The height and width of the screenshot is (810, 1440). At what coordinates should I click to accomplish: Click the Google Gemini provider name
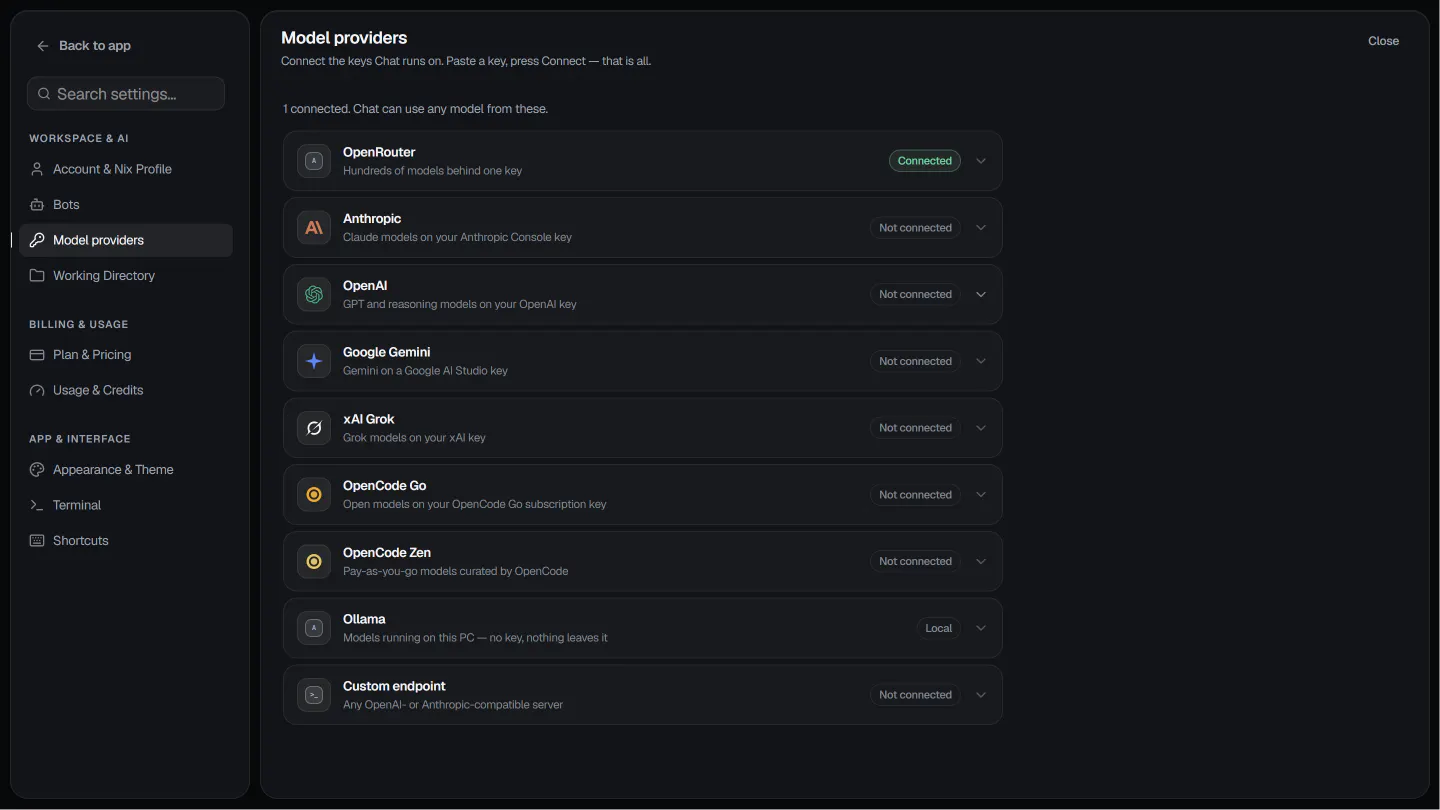pyautogui.click(x=387, y=352)
